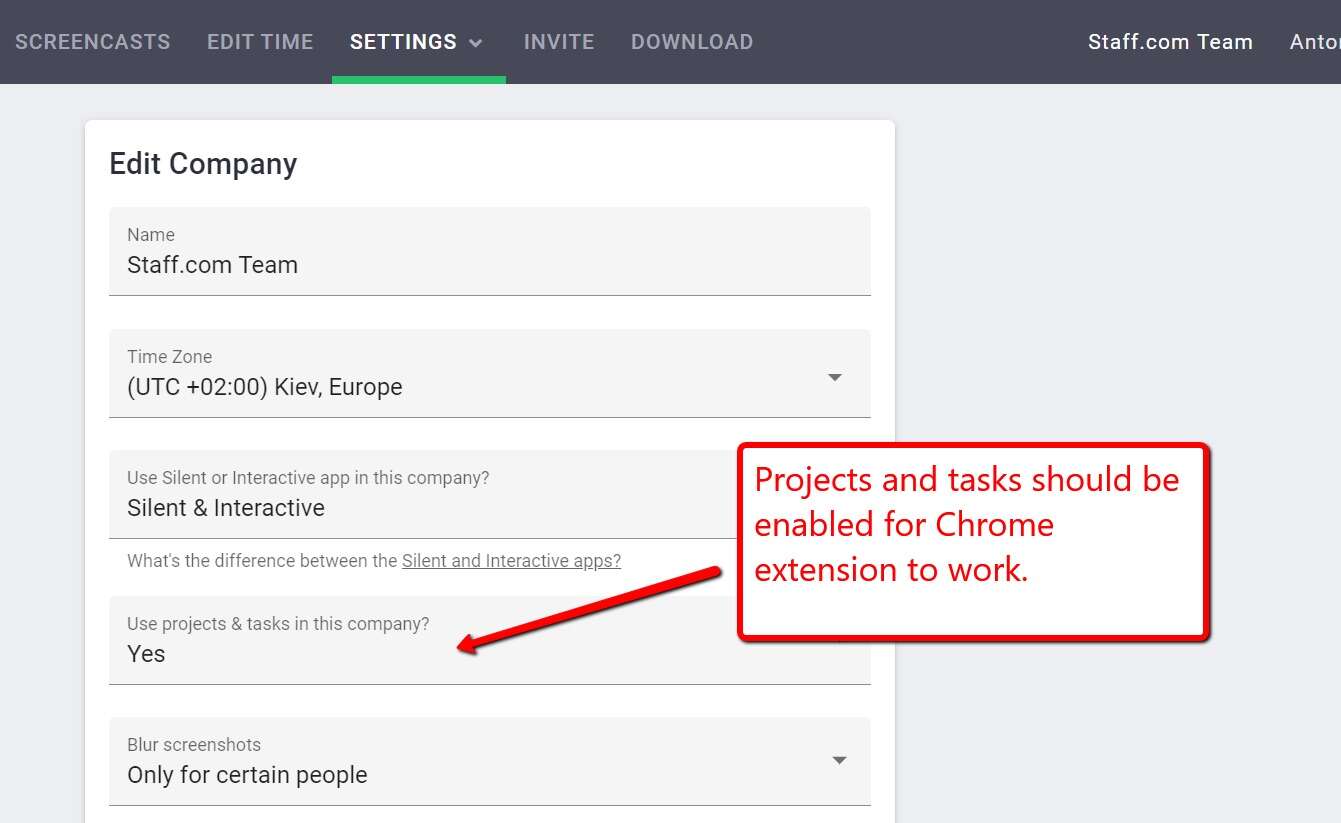Open the EDIT TIME page
The width and height of the screenshot is (1341, 823).
pos(260,42)
